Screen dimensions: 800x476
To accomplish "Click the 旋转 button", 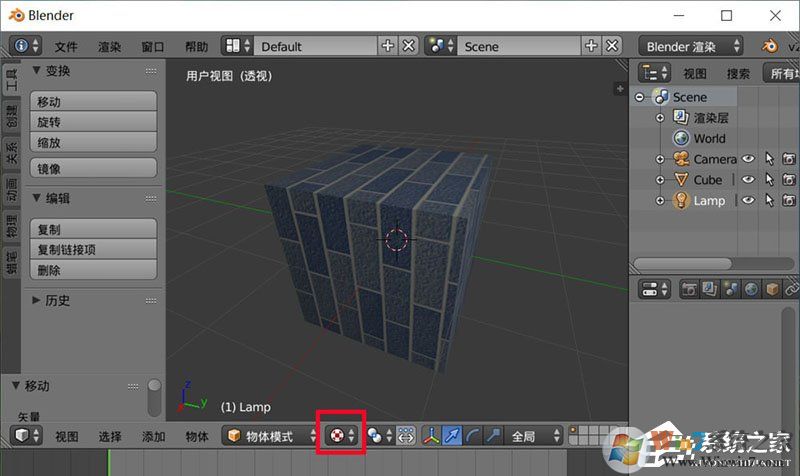I will (x=93, y=122).
